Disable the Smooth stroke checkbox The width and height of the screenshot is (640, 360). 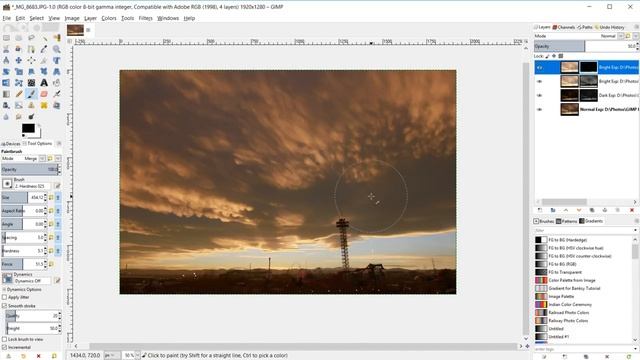pos(4,306)
